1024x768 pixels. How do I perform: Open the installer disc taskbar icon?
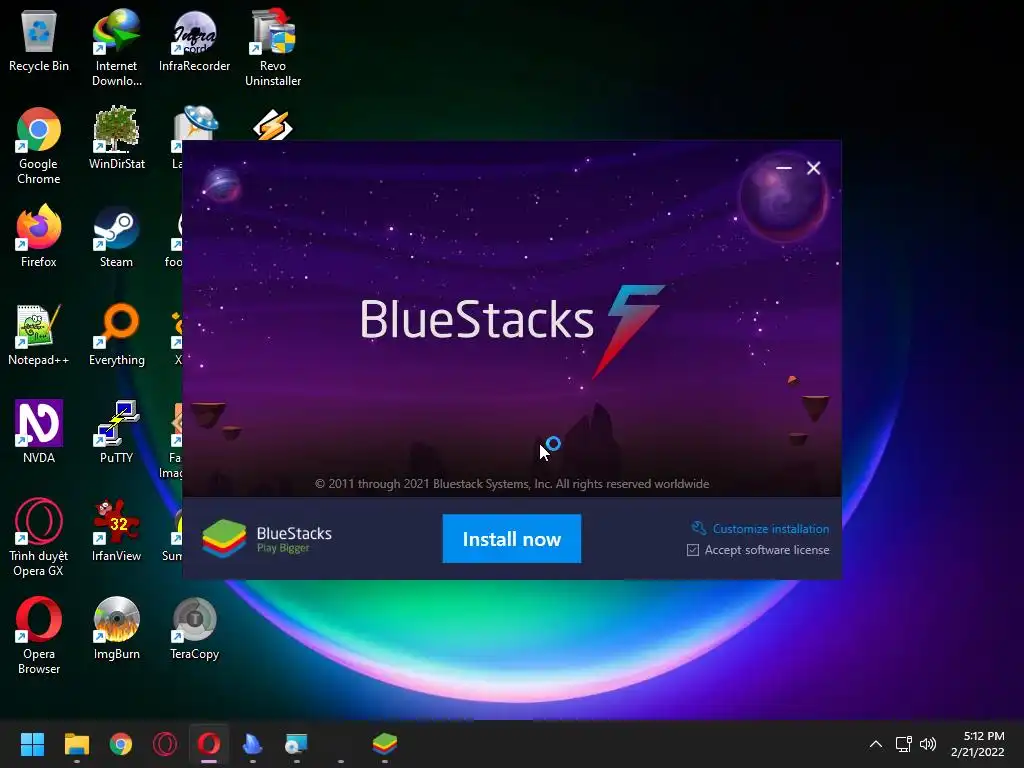[x=296, y=744]
